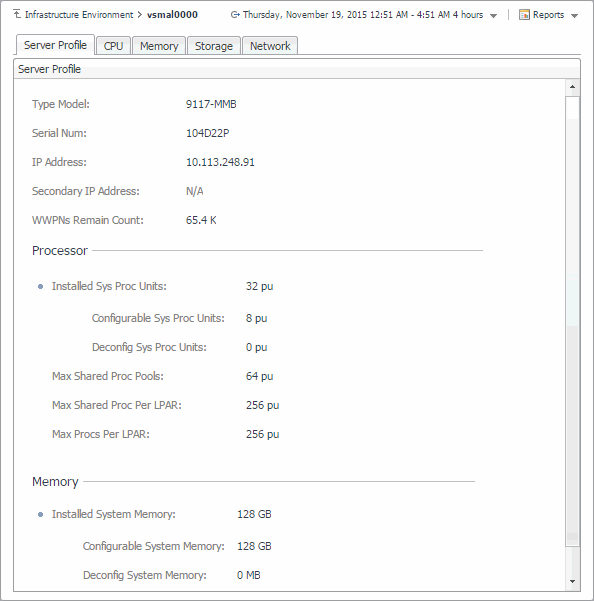Click the Server Profile panel title
Image resolution: width=594 pixels, height=601 pixels.
(49, 69)
